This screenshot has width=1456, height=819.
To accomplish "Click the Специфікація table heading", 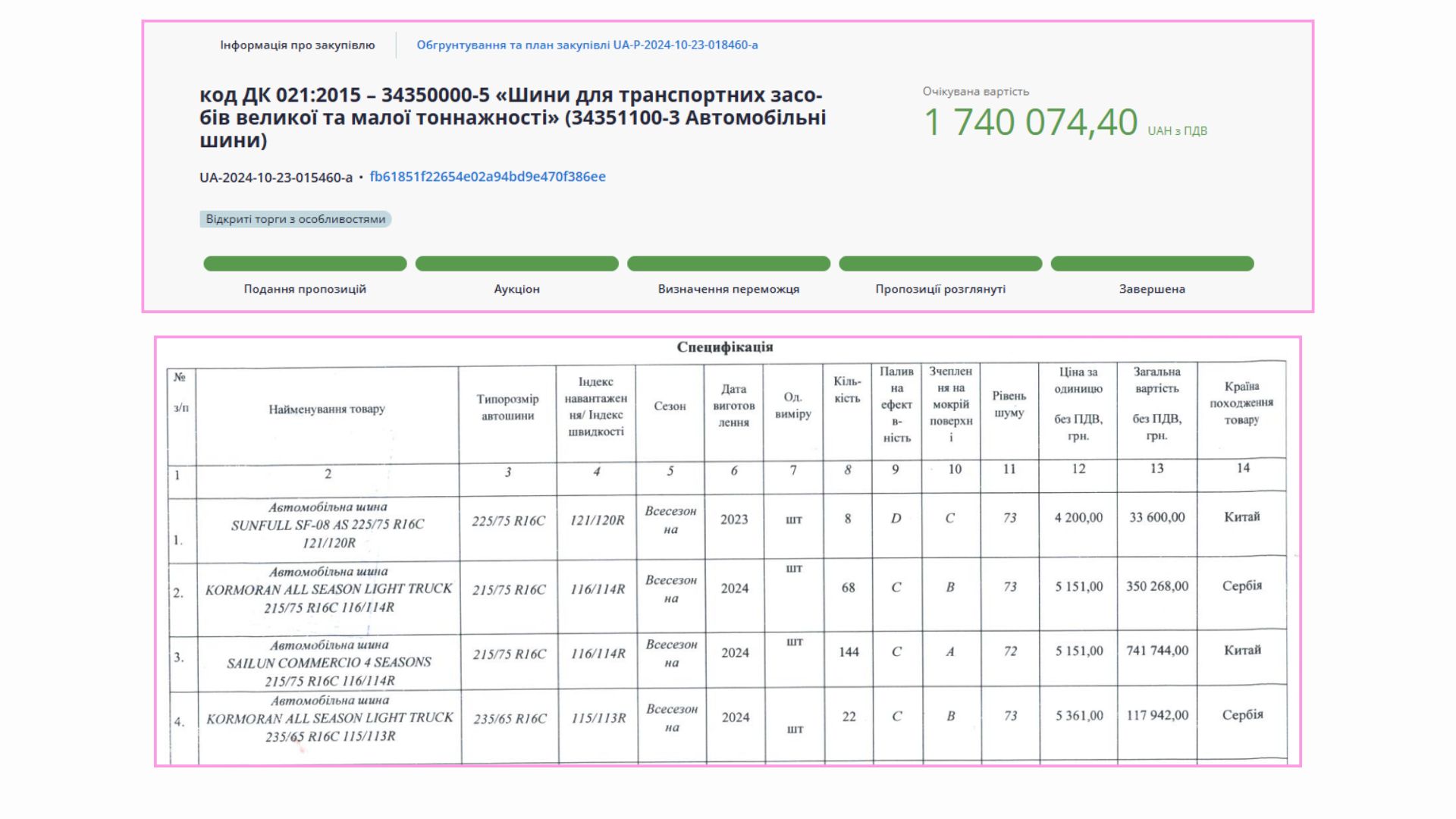I will click(724, 347).
